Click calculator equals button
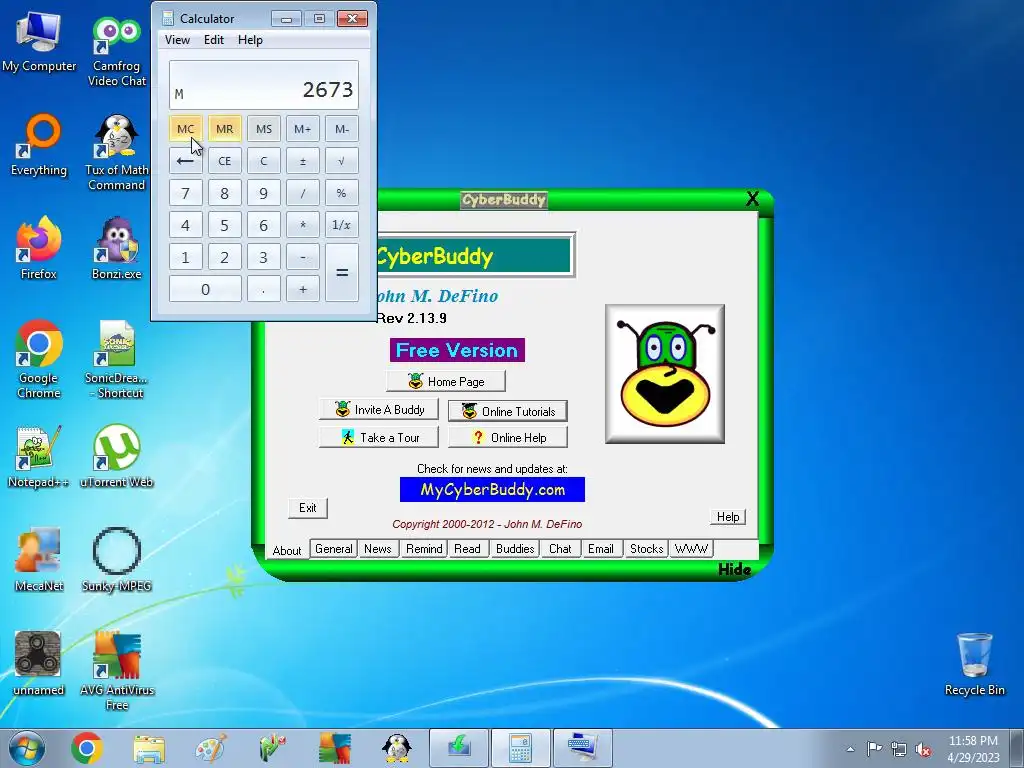The height and width of the screenshot is (768, 1024). click(x=342, y=272)
